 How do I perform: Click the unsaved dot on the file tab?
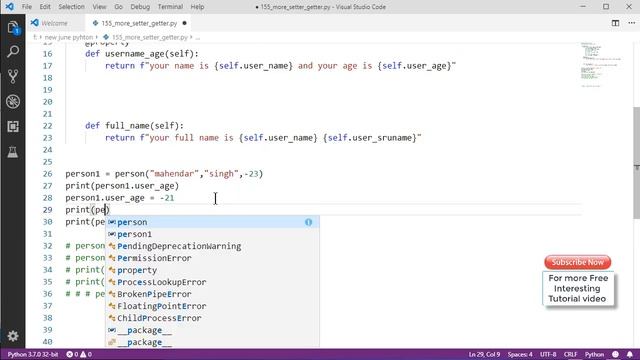pos(184,23)
